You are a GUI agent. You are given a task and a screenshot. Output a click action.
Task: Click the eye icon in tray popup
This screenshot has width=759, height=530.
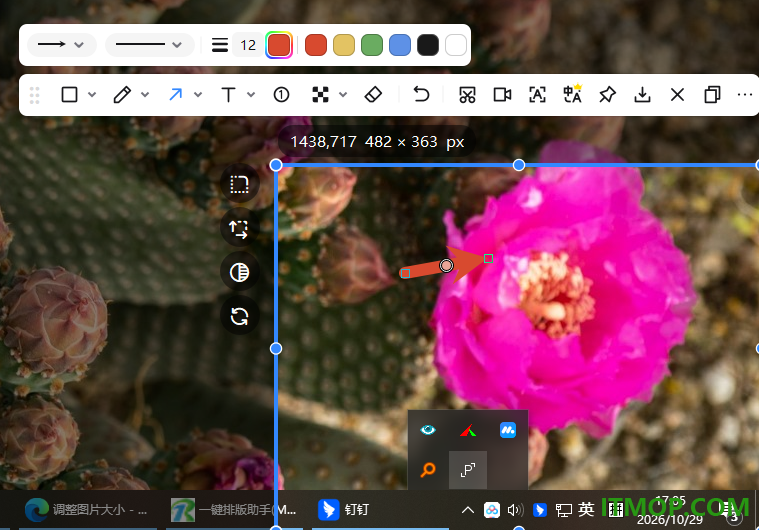pyautogui.click(x=427, y=430)
